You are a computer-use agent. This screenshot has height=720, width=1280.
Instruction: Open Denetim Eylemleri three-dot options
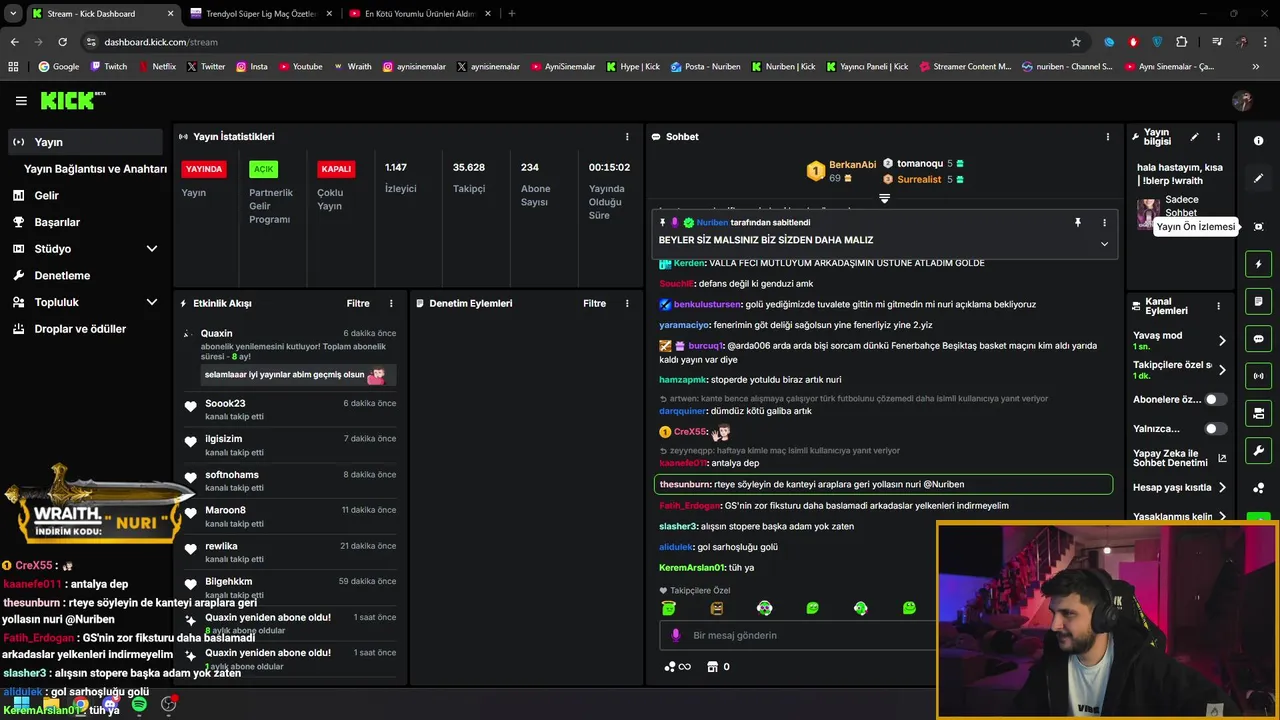click(627, 304)
